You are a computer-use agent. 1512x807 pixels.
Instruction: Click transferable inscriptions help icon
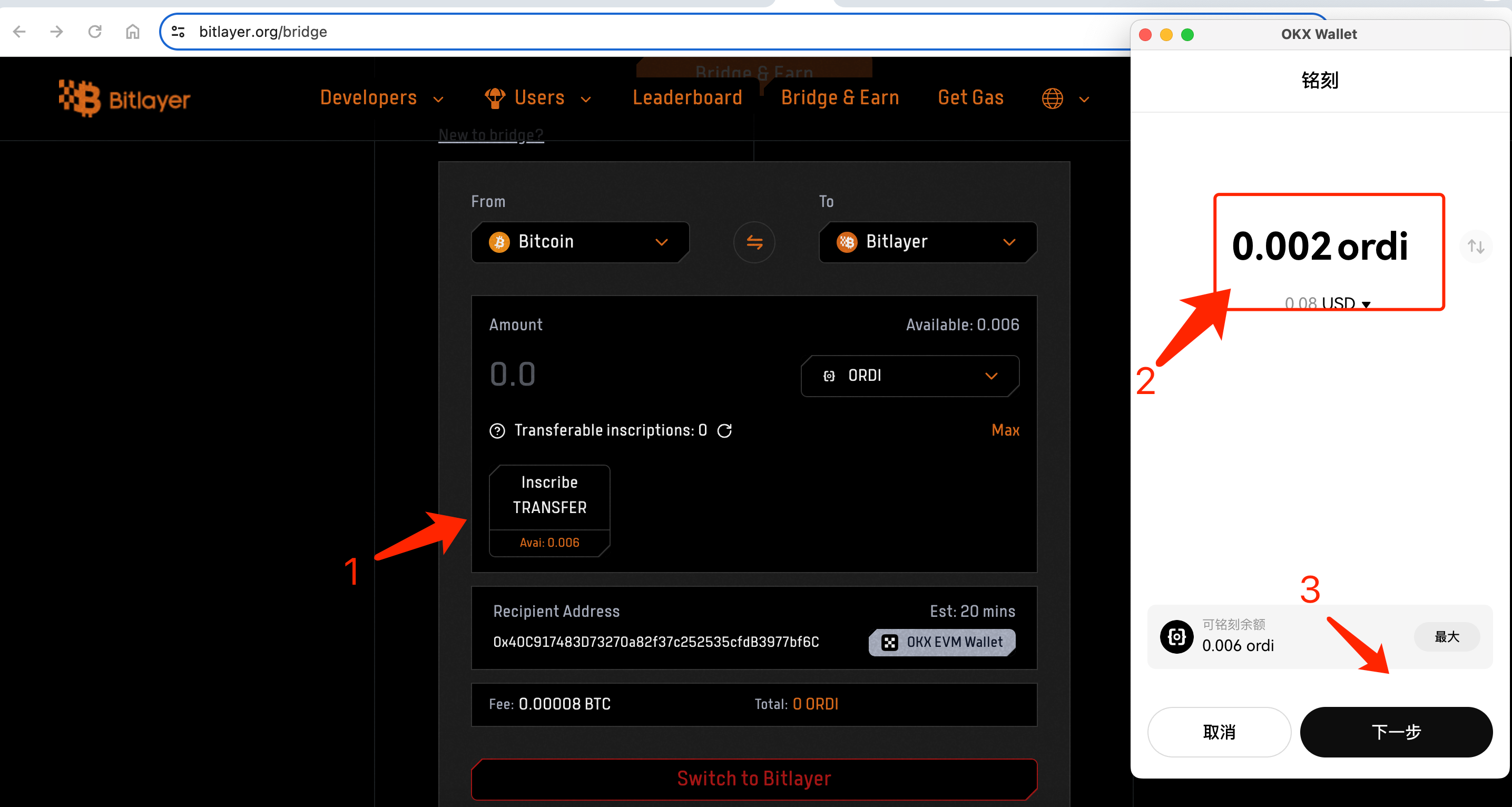pos(497,431)
